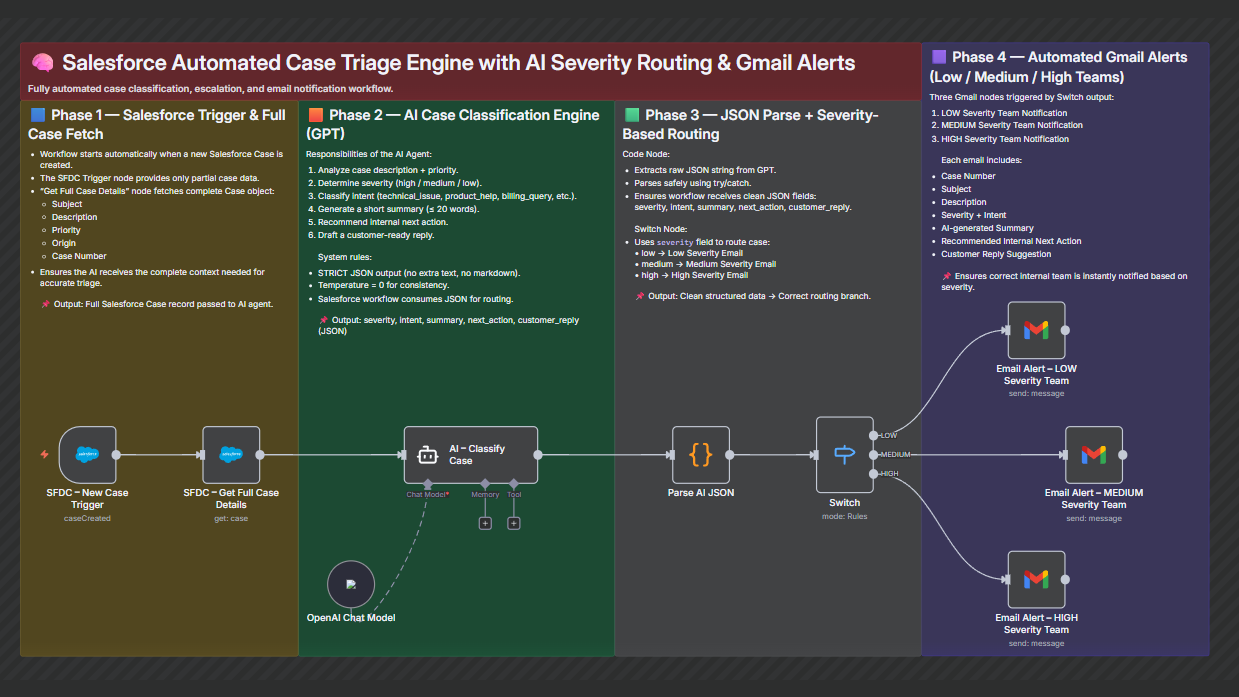
Task: Select the orange curly-braces Parse AI JSON icon
Action: click(x=700, y=455)
